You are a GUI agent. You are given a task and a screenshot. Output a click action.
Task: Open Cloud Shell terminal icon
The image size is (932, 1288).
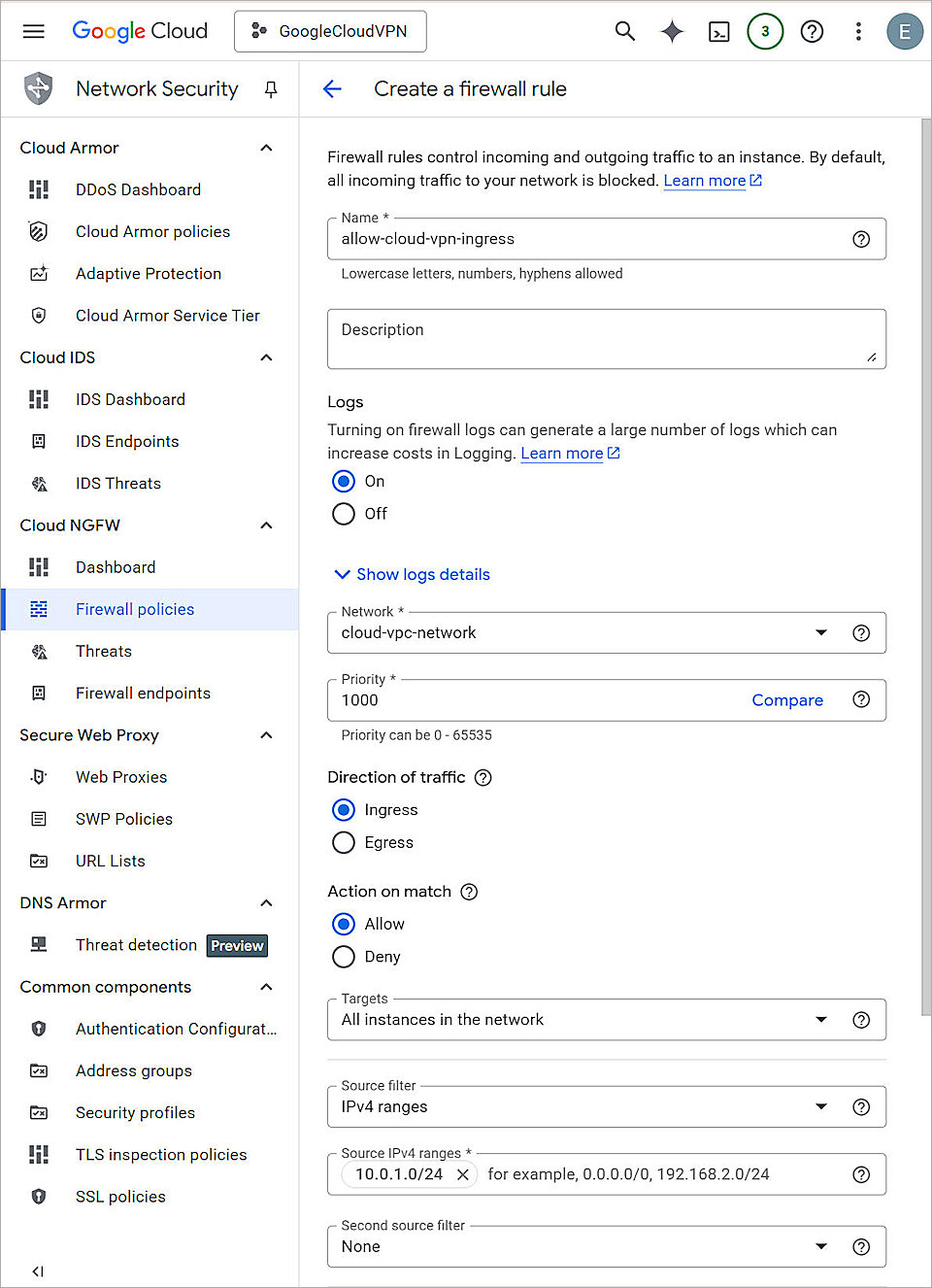(x=718, y=31)
